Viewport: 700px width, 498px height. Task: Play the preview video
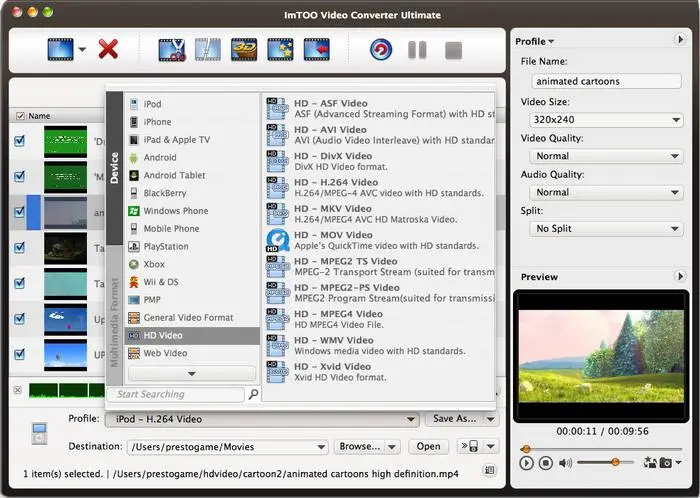(526, 463)
